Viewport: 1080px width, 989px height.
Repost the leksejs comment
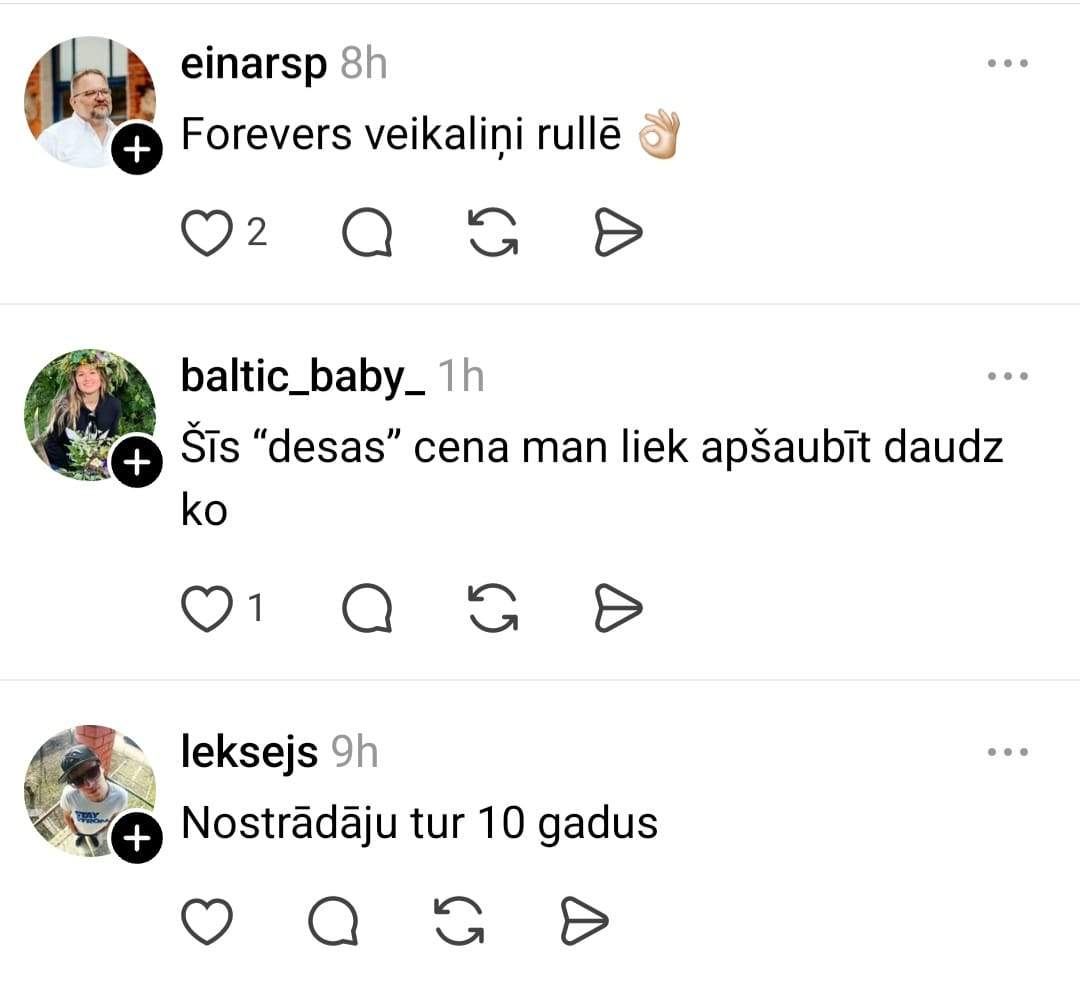click(459, 921)
